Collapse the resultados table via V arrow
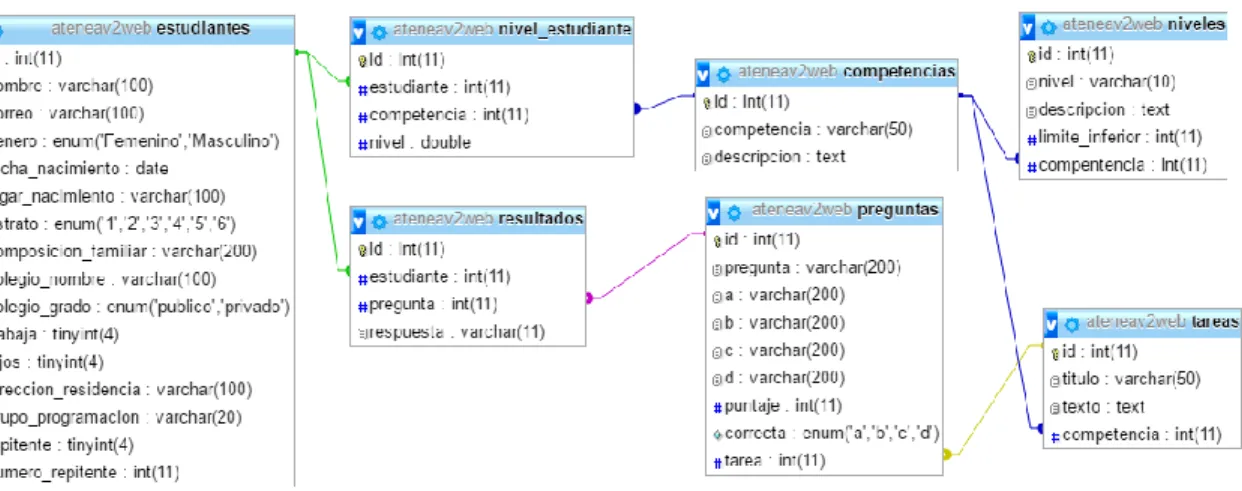The image size is (1242, 491). pyautogui.click(x=359, y=221)
